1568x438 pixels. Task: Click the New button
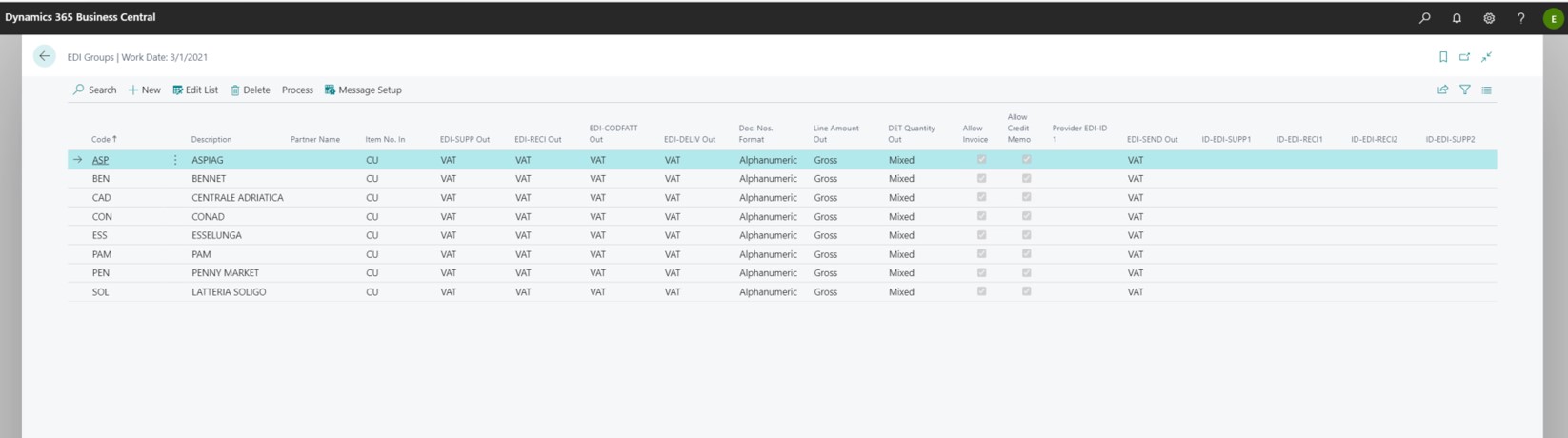[x=144, y=90]
